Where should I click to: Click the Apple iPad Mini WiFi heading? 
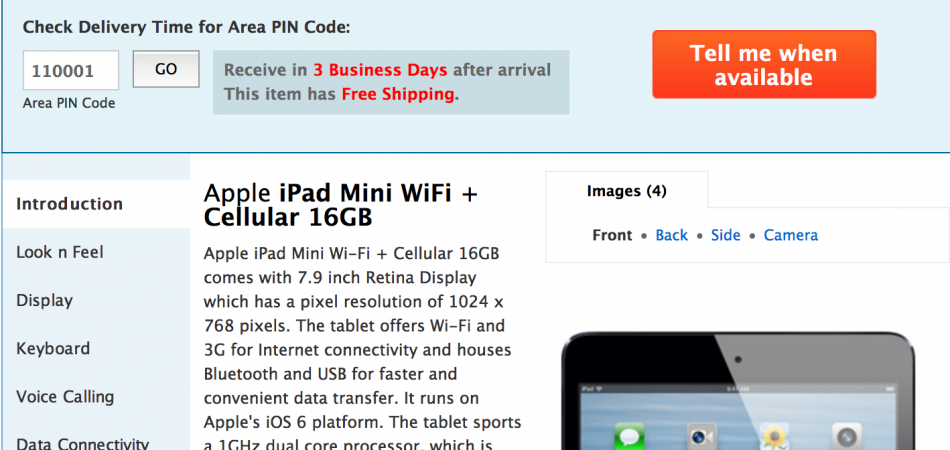[340, 205]
